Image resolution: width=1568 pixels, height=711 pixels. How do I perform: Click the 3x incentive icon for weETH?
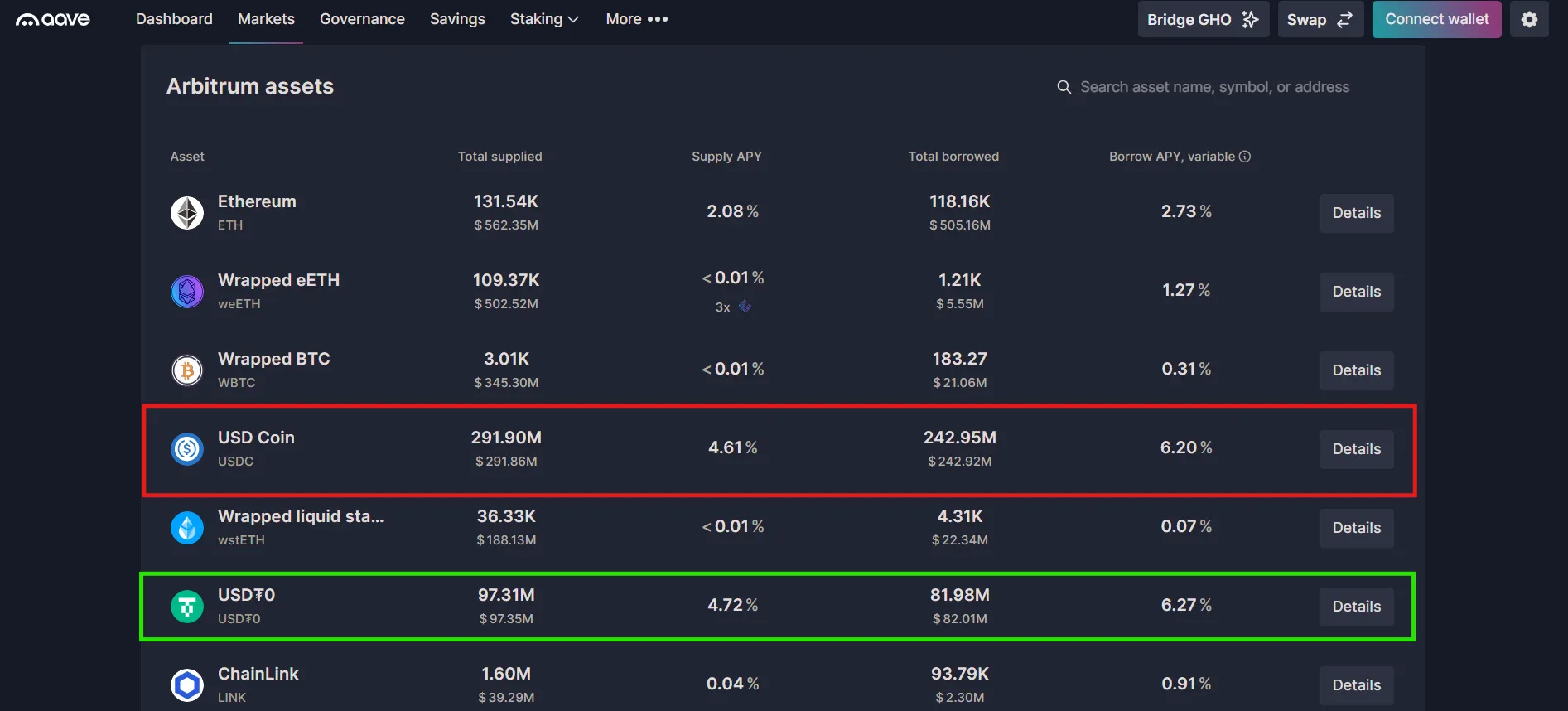745,307
